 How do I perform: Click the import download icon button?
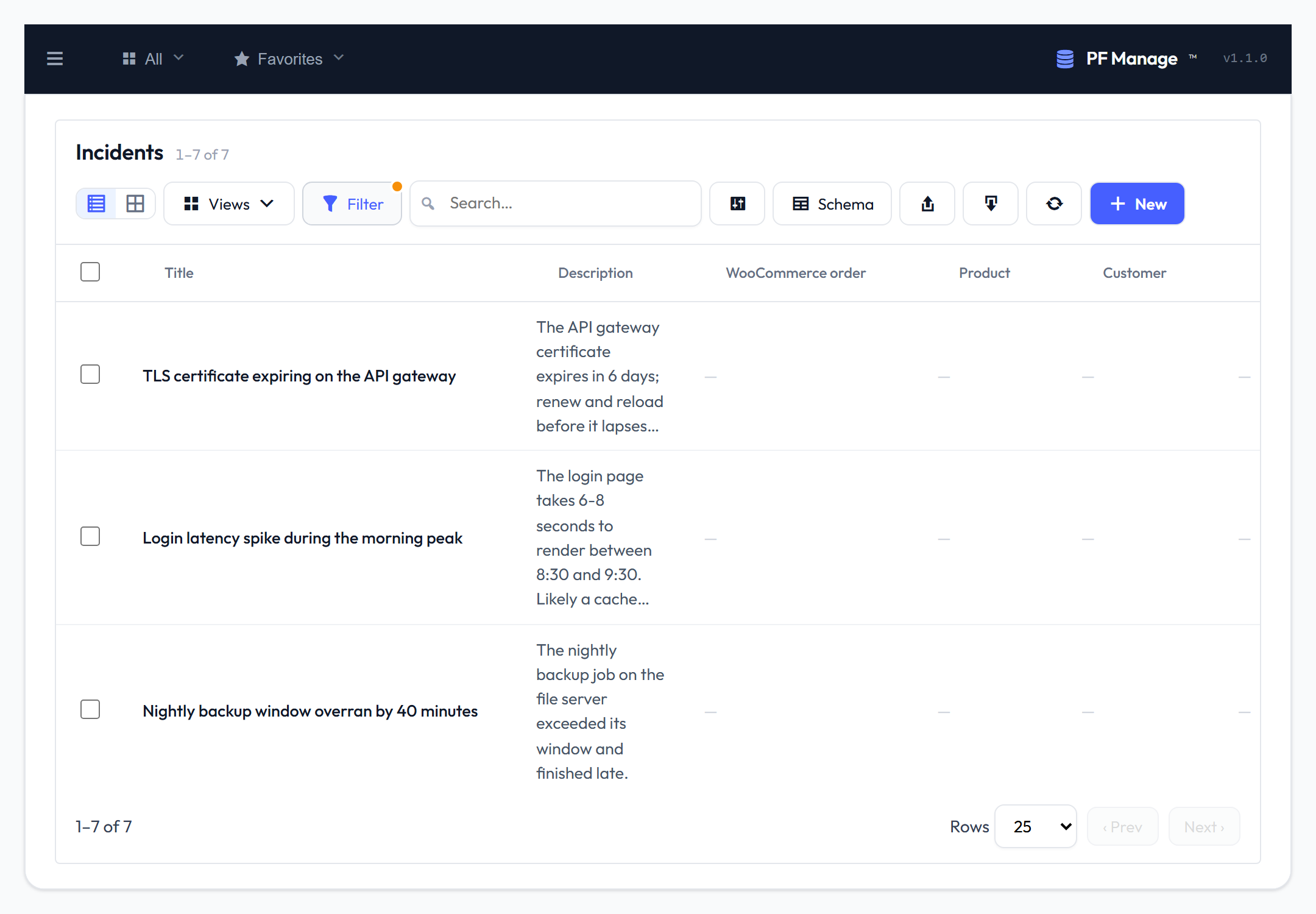click(991, 204)
